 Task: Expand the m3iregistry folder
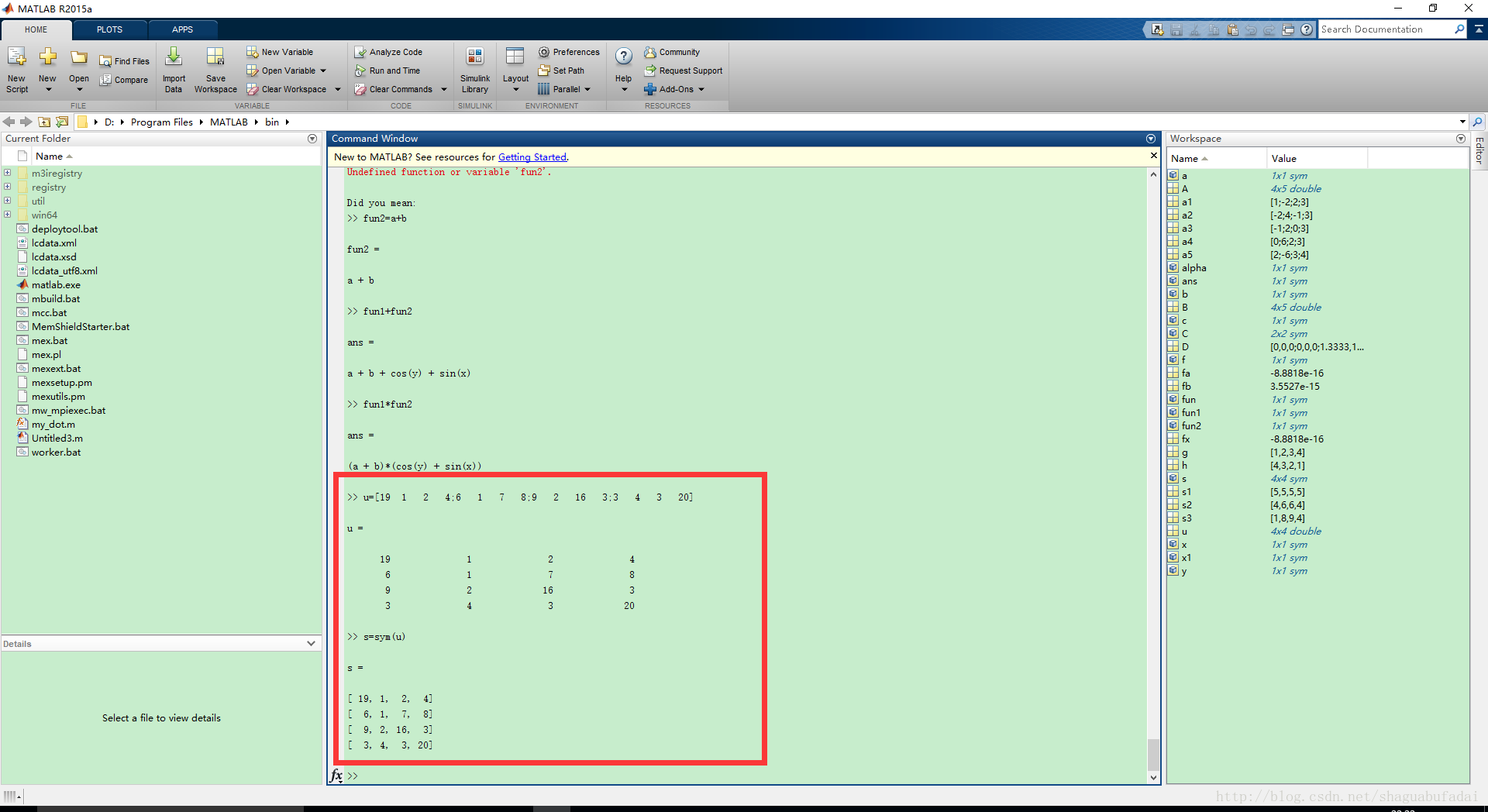7,173
